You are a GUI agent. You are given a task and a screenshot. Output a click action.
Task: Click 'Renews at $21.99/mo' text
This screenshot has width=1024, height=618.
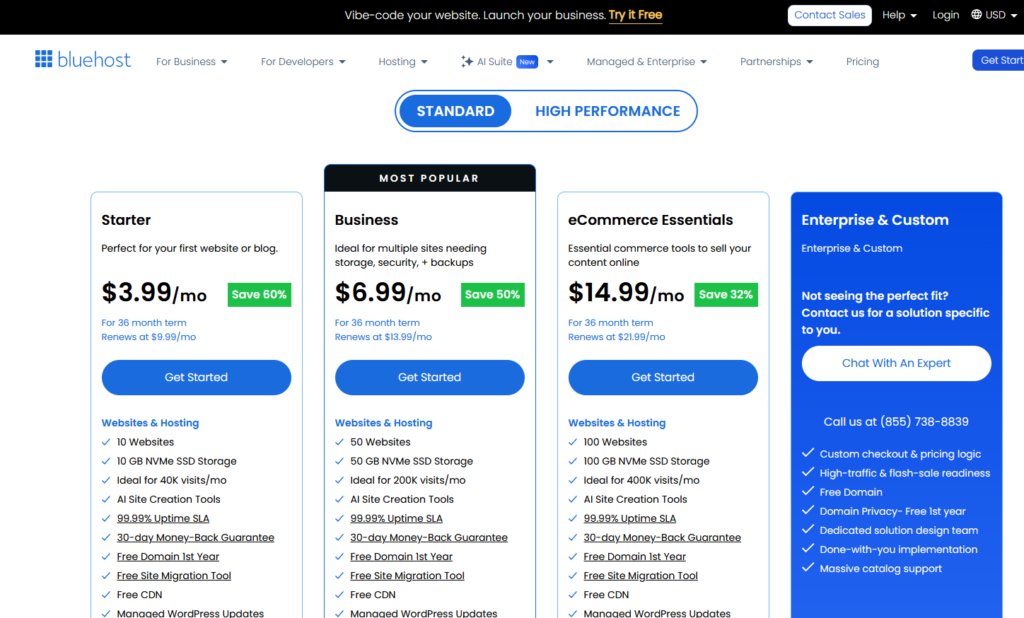point(616,336)
